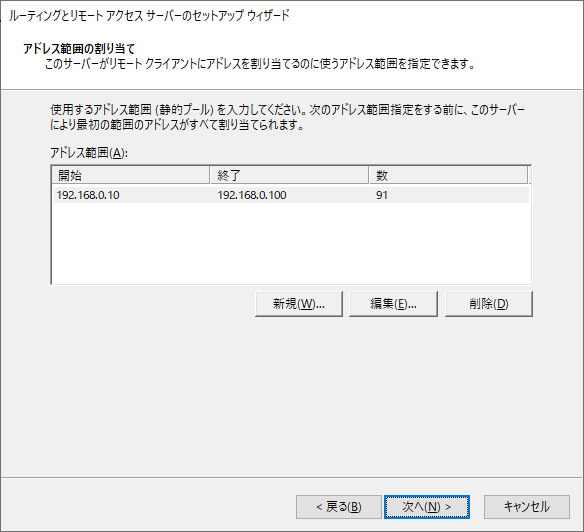Viewport: 584px width, 532px height.
Task: Click the 新規(W)... button
Action: [299, 304]
